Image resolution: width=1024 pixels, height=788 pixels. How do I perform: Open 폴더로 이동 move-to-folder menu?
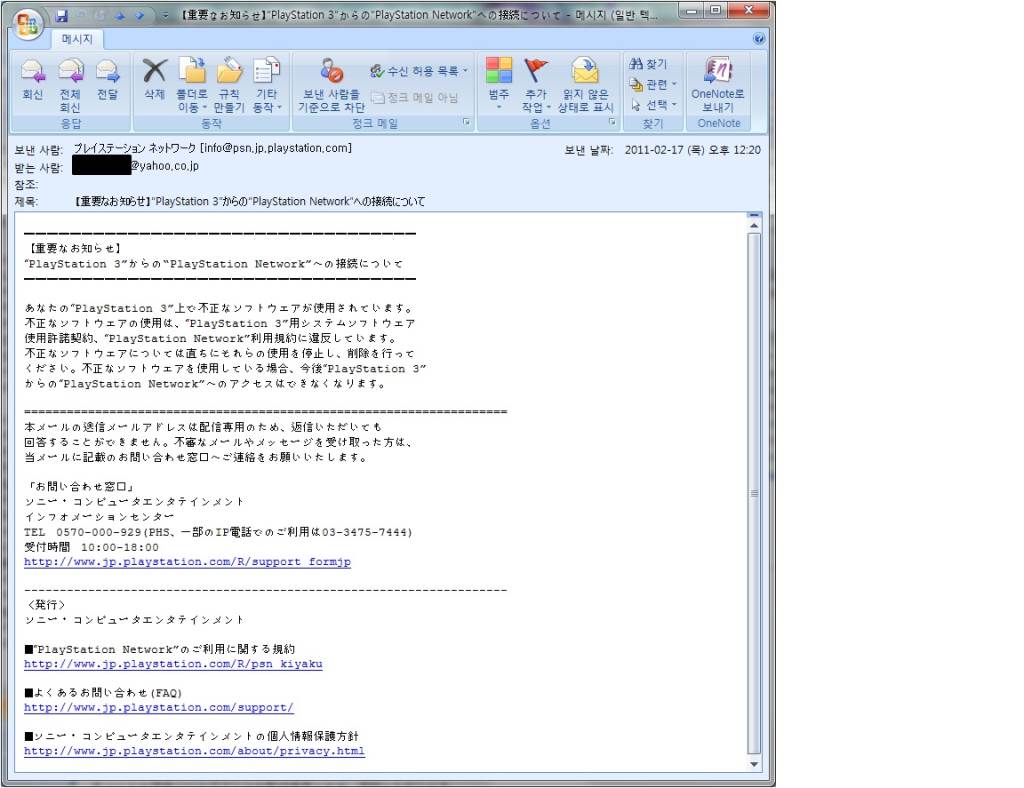click(191, 85)
